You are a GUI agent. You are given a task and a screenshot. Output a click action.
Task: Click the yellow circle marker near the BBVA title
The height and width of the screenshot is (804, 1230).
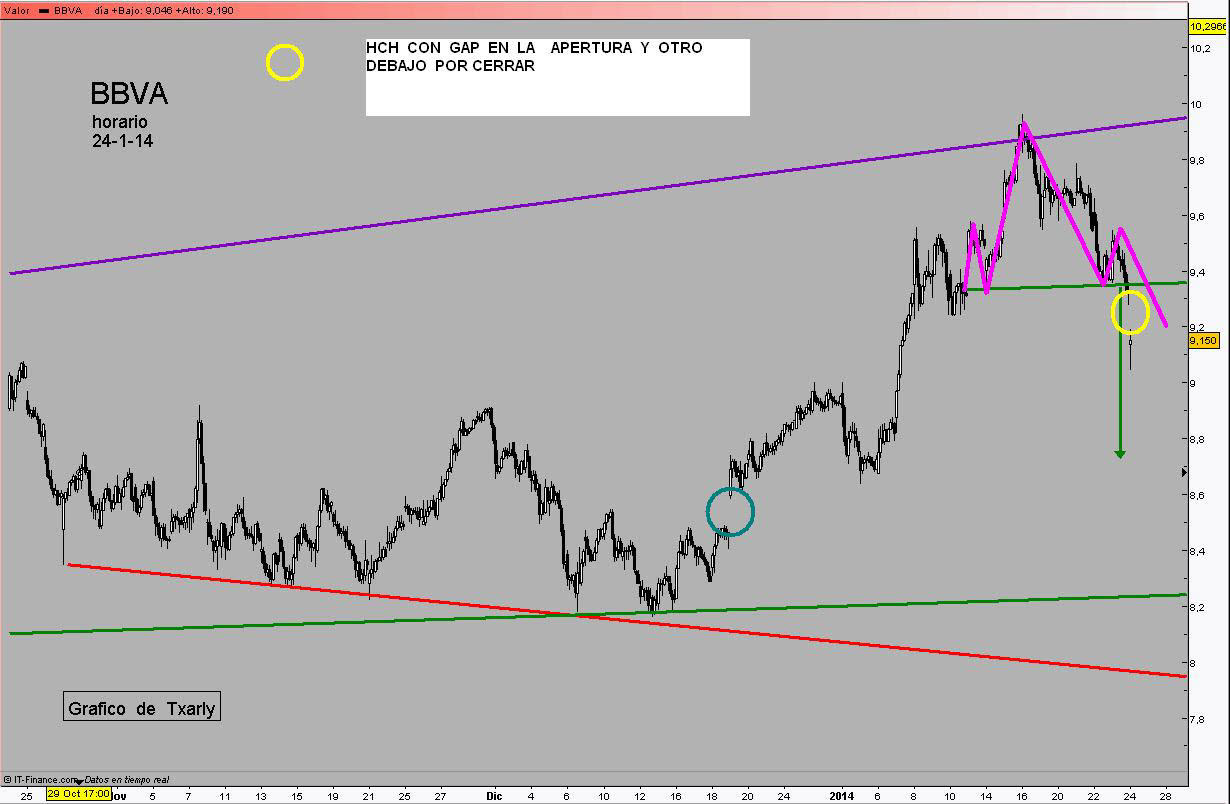[284, 63]
